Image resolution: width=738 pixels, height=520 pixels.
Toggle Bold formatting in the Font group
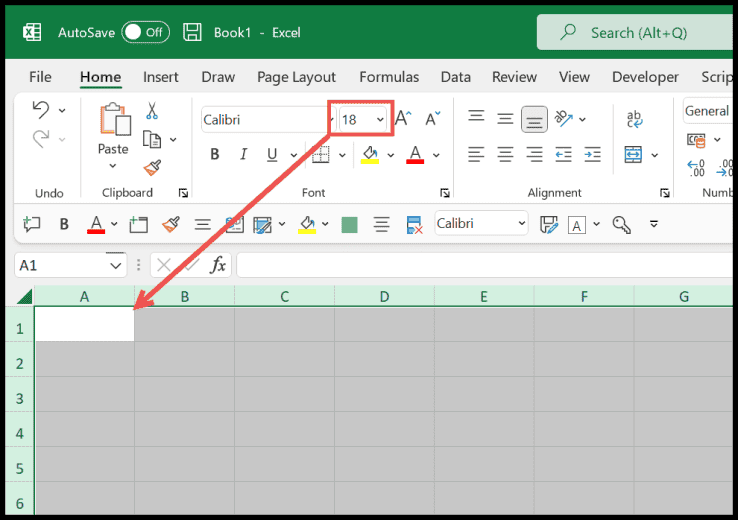click(214, 154)
